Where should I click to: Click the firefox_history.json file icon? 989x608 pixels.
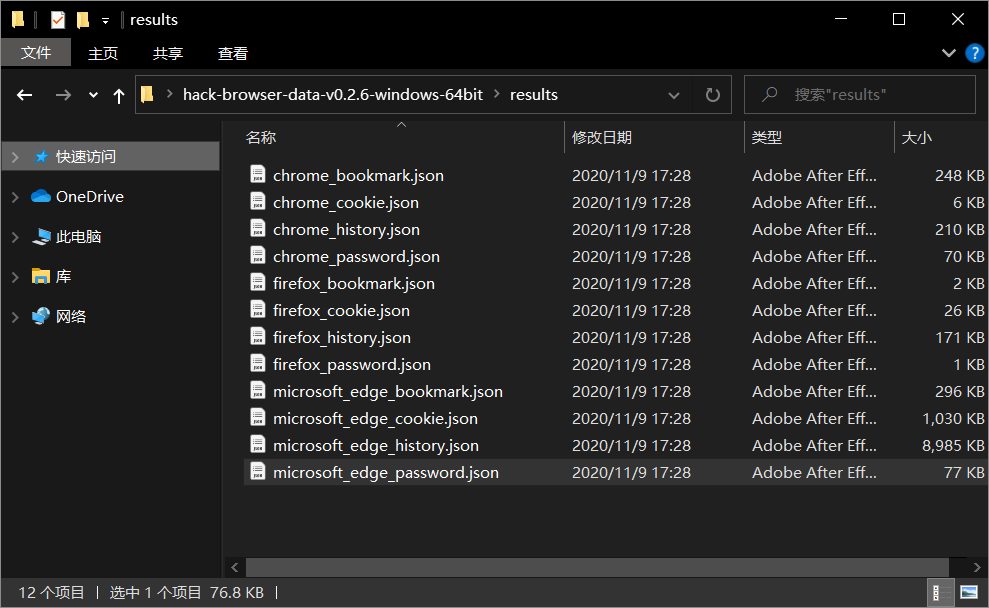pos(257,337)
